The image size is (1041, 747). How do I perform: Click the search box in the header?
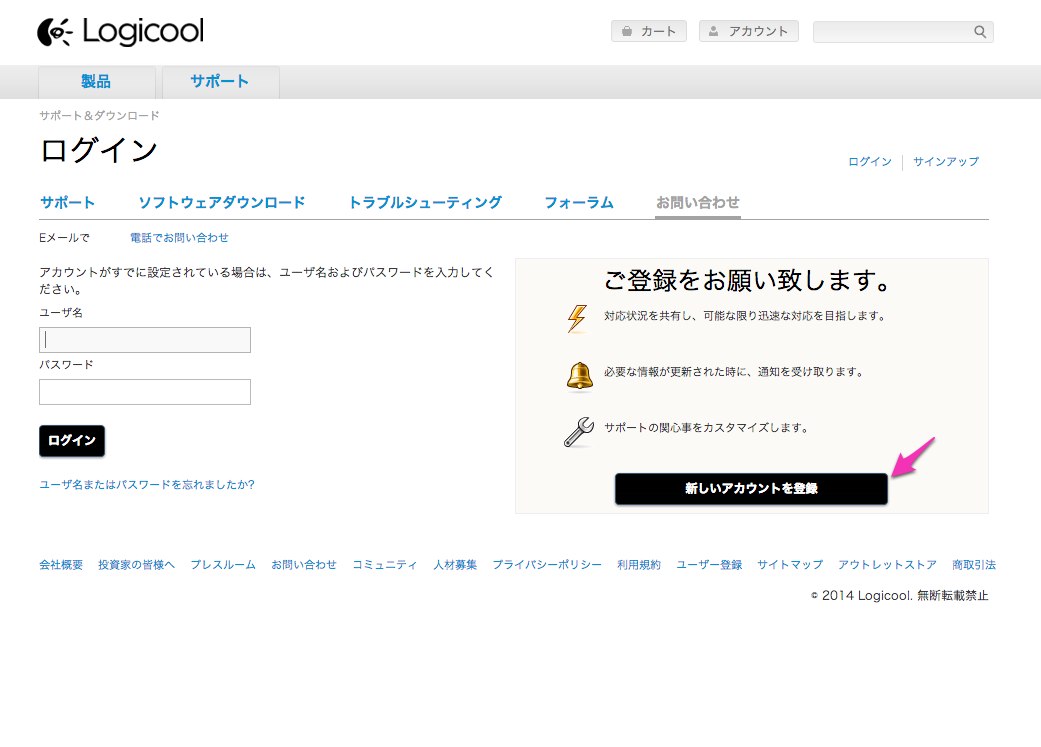pos(895,31)
